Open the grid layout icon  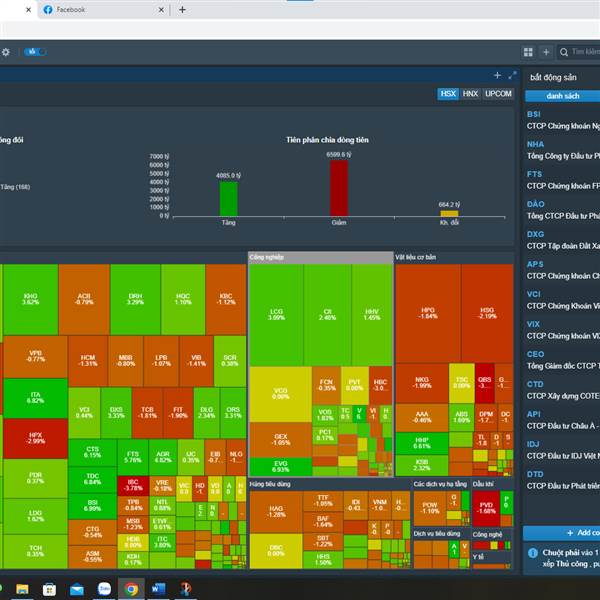coord(528,52)
